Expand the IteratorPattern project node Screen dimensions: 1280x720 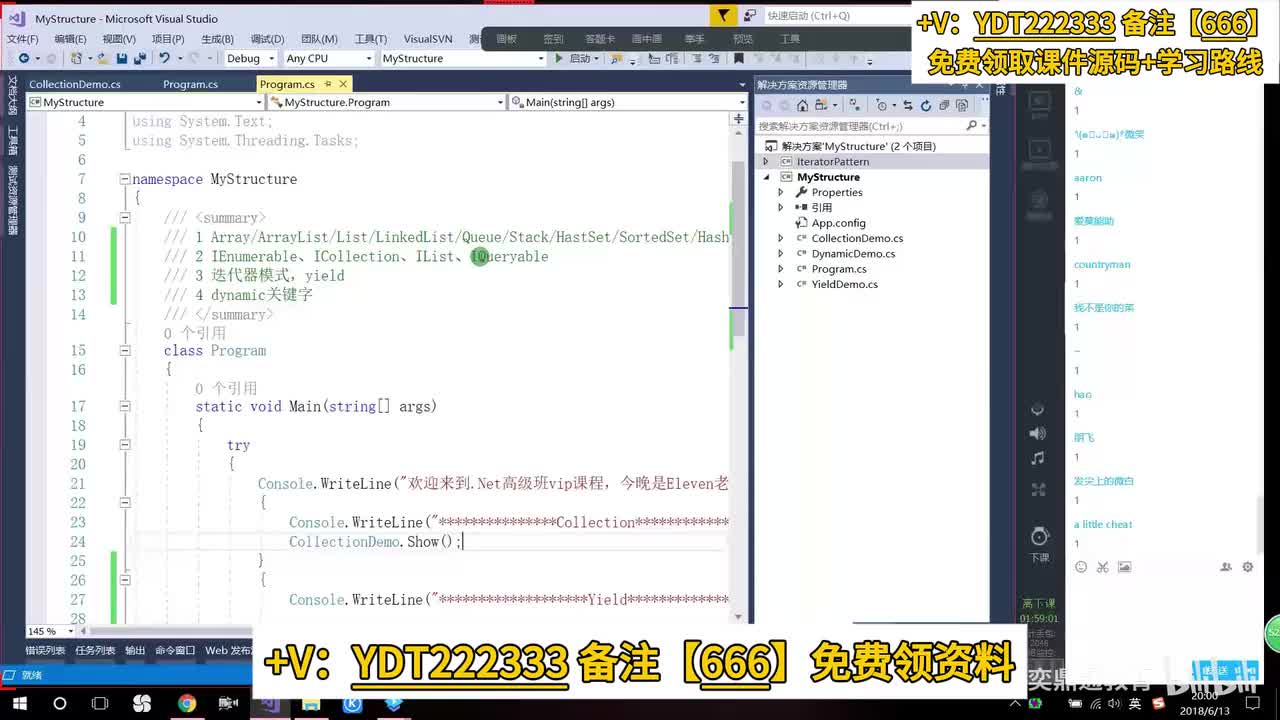click(x=766, y=161)
